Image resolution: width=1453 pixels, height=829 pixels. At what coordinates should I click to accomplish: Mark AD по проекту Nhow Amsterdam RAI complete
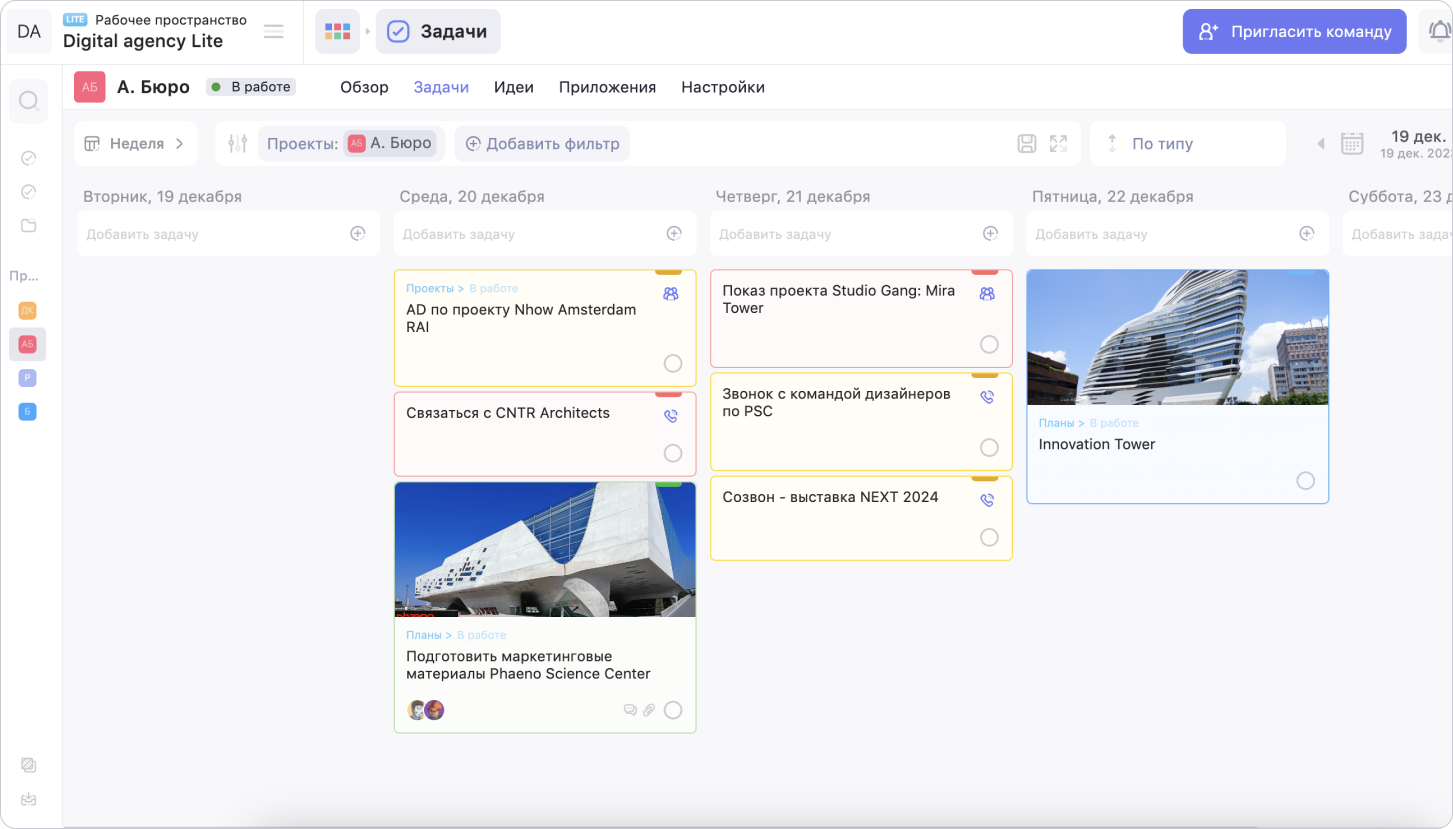coord(673,363)
